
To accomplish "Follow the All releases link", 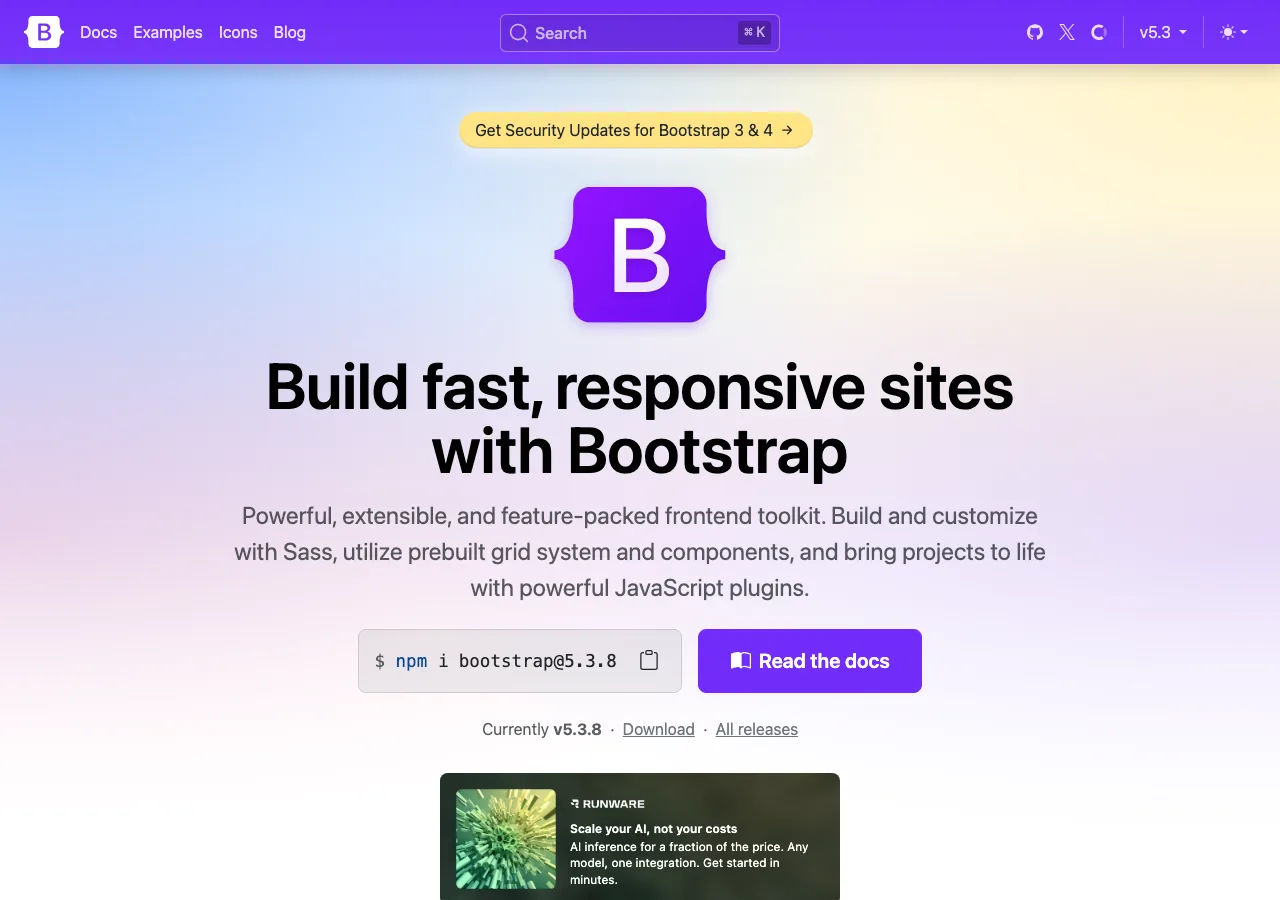I will 757,729.
